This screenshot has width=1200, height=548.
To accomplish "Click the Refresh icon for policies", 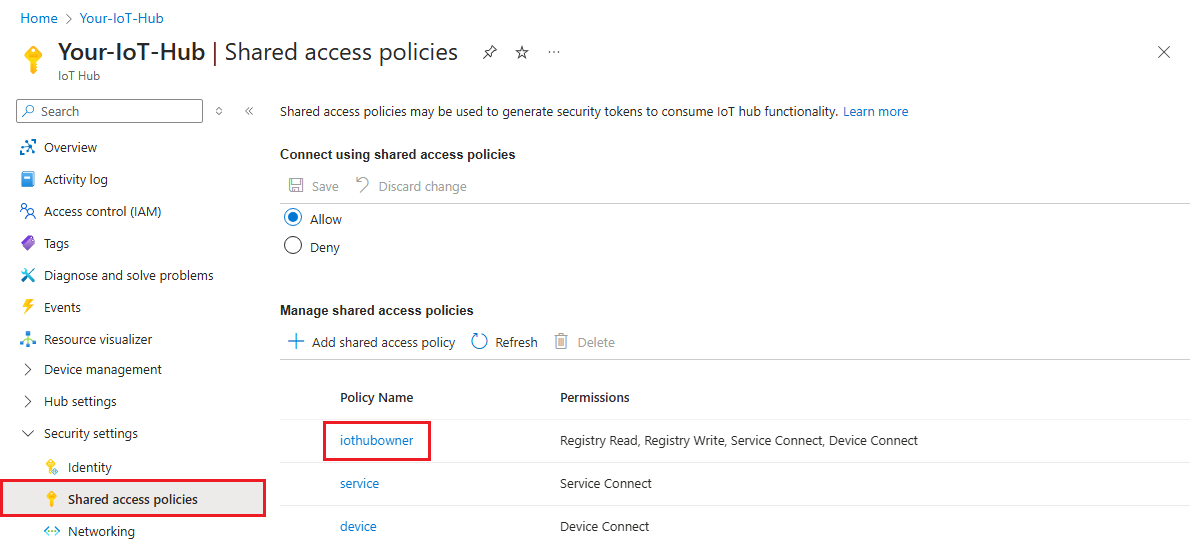I will pyautogui.click(x=480, y=342).
